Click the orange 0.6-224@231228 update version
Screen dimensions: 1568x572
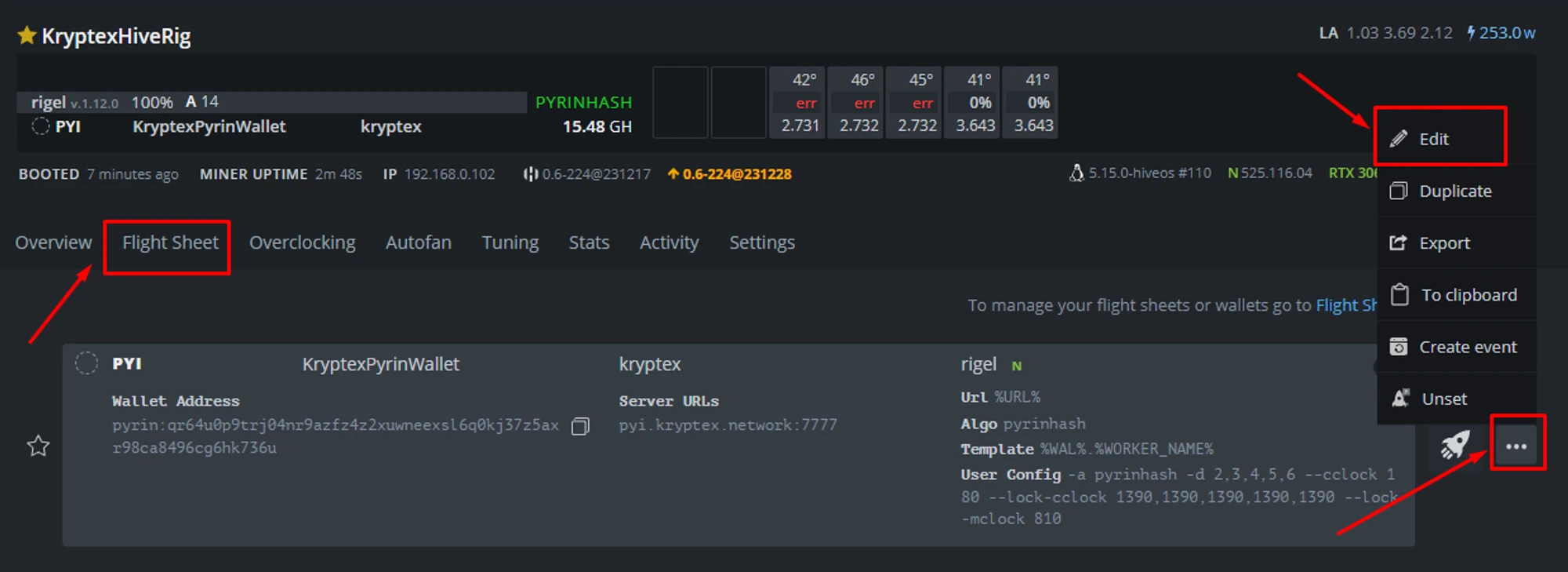(736, 174)
